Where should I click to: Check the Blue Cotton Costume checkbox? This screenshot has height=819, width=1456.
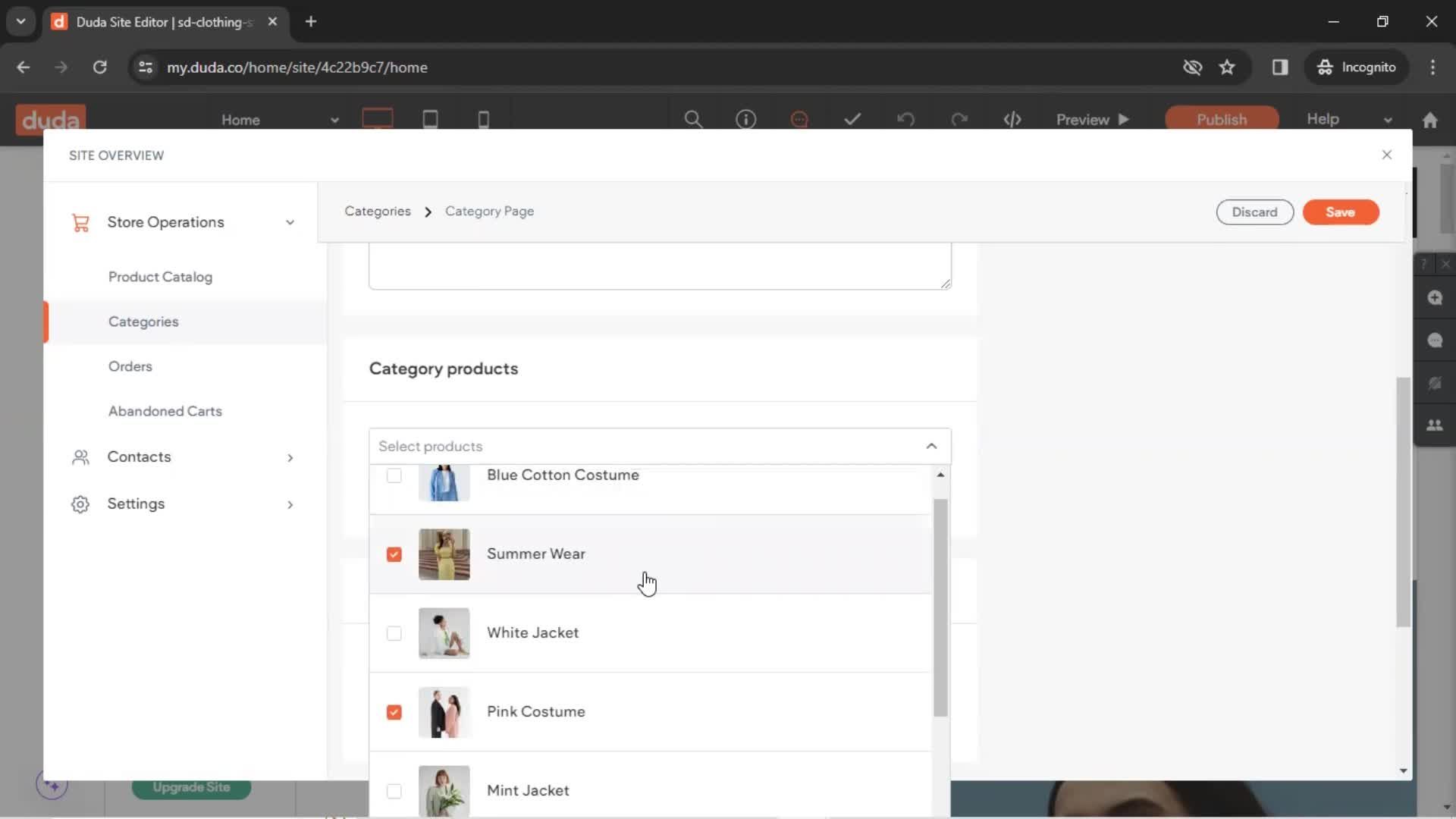(x=394, y=475)
